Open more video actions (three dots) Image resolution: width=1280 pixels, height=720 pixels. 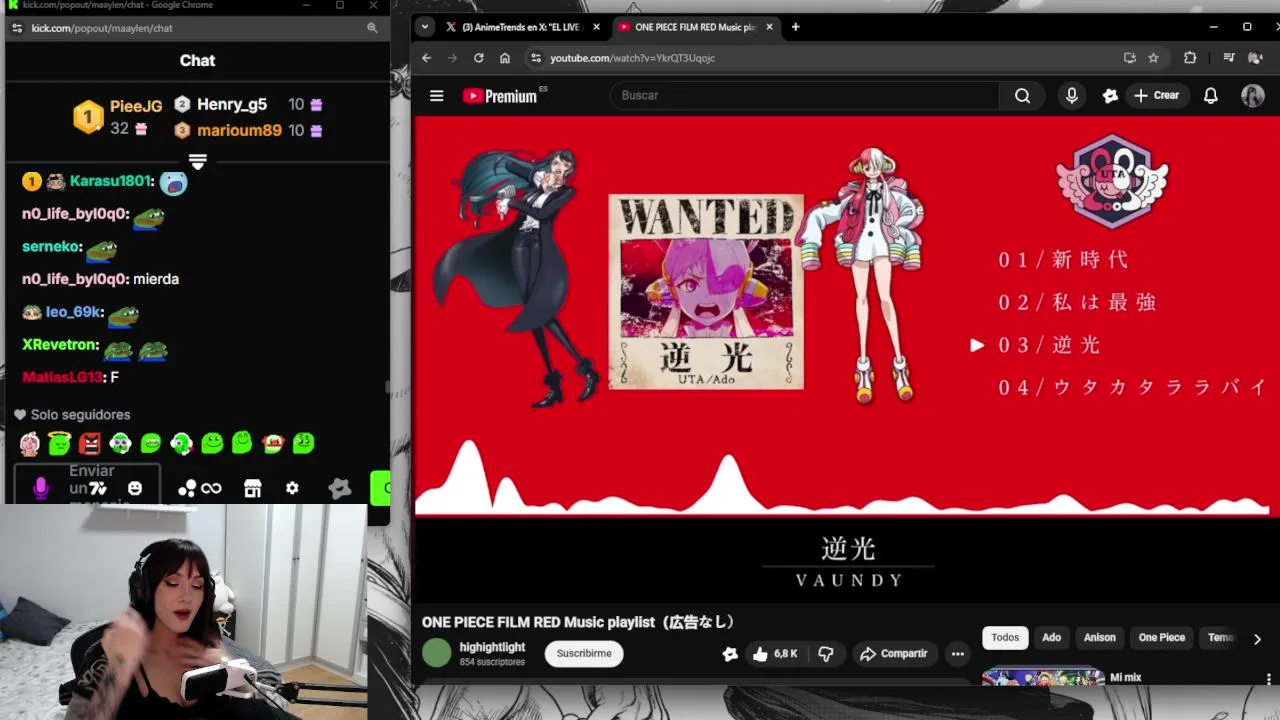tap(957, 654)
